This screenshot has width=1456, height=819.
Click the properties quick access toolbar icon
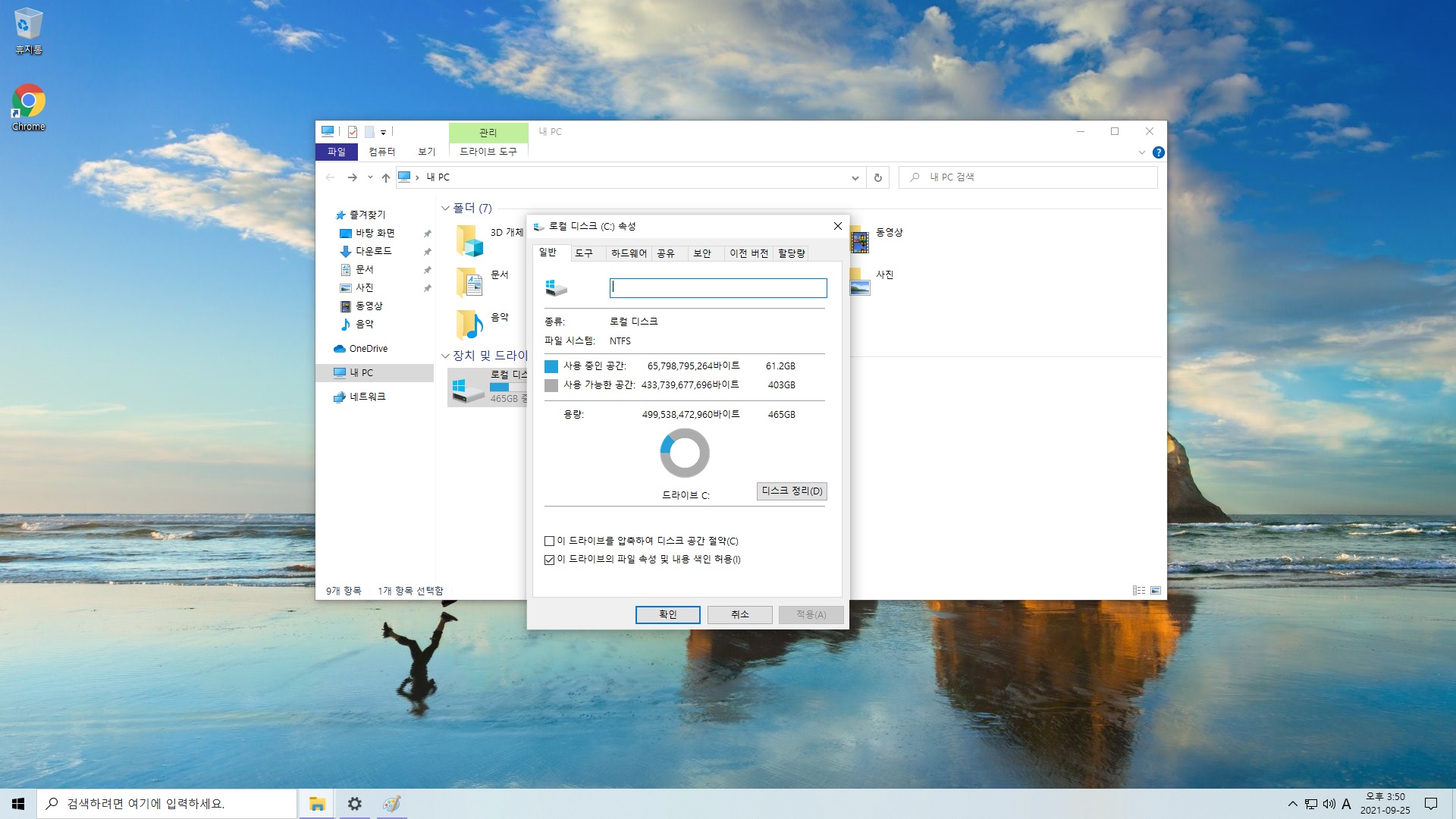[353, 132]
